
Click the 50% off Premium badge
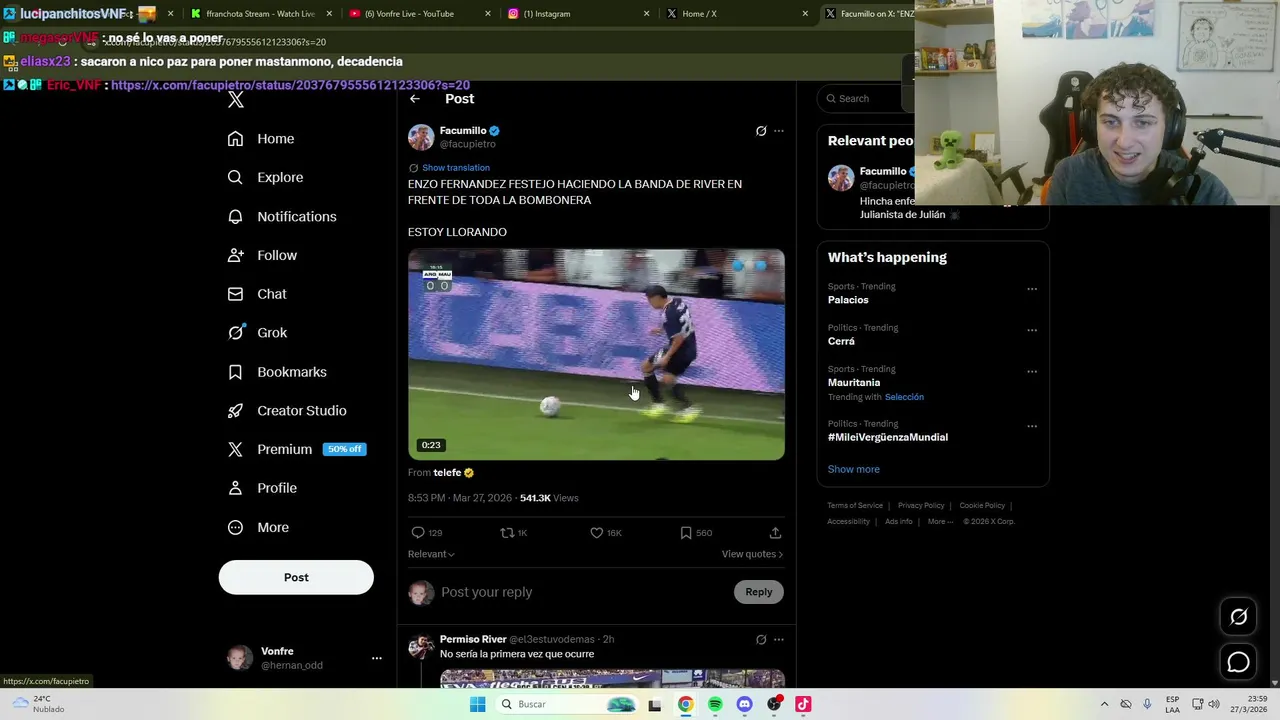pos(345,449)
